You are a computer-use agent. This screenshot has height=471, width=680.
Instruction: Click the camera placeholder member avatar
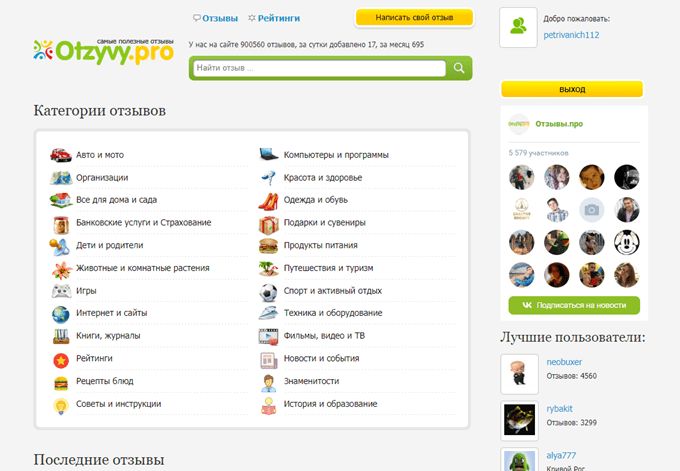tap(592, 210)
